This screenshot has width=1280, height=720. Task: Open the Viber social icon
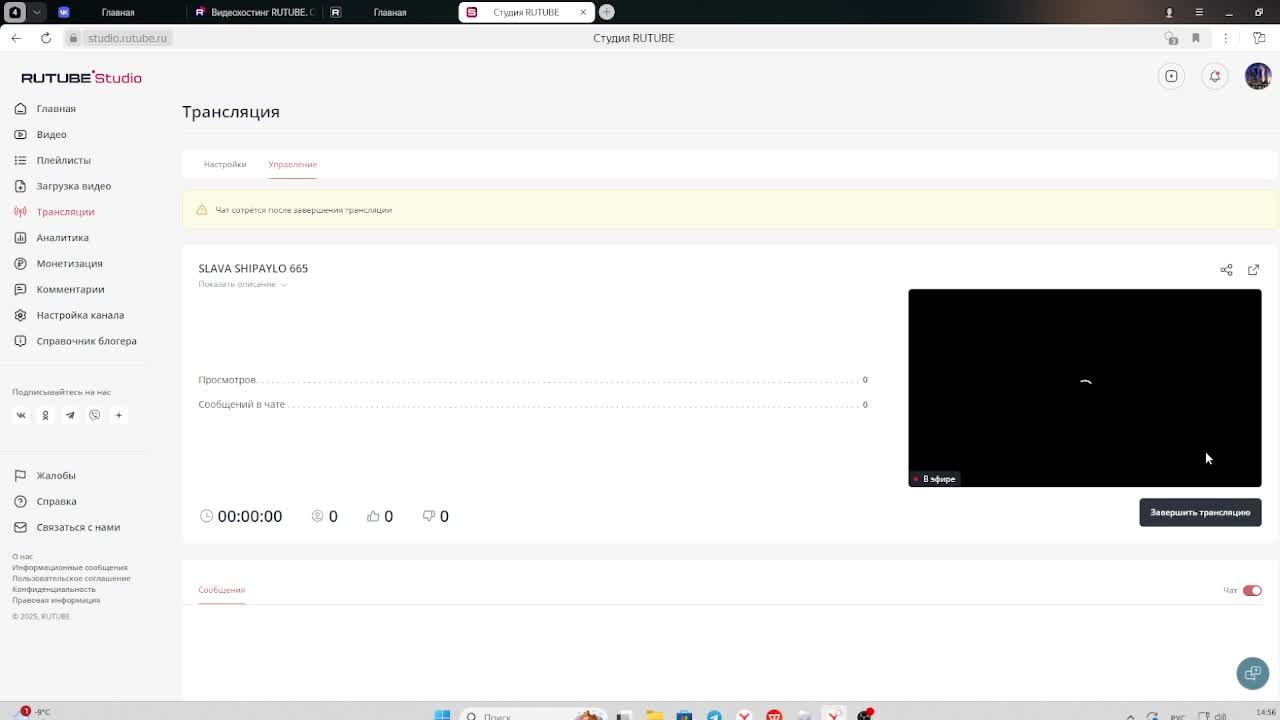click(94, 415)
